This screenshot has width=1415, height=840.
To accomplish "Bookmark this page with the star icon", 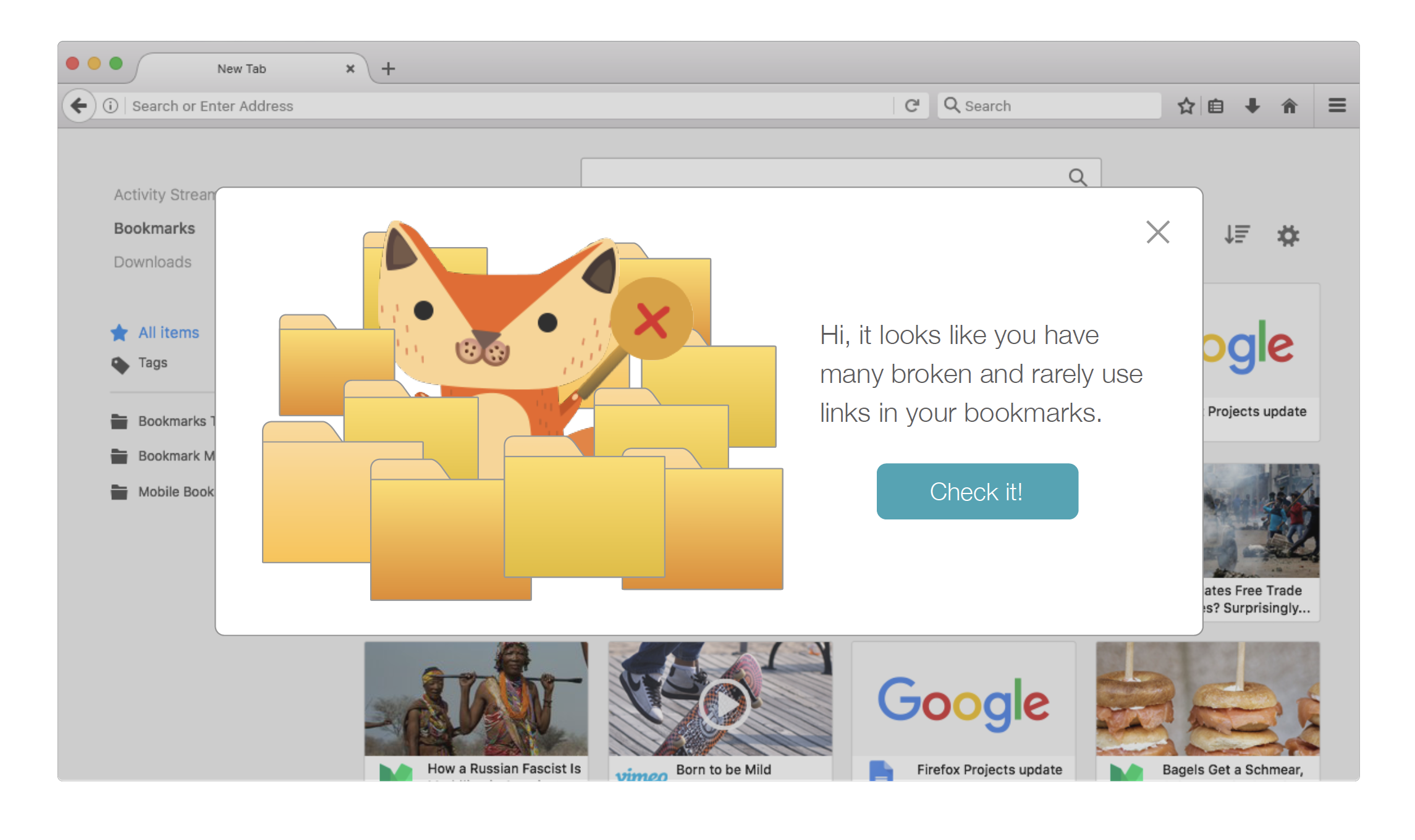I will [1185, 106].
